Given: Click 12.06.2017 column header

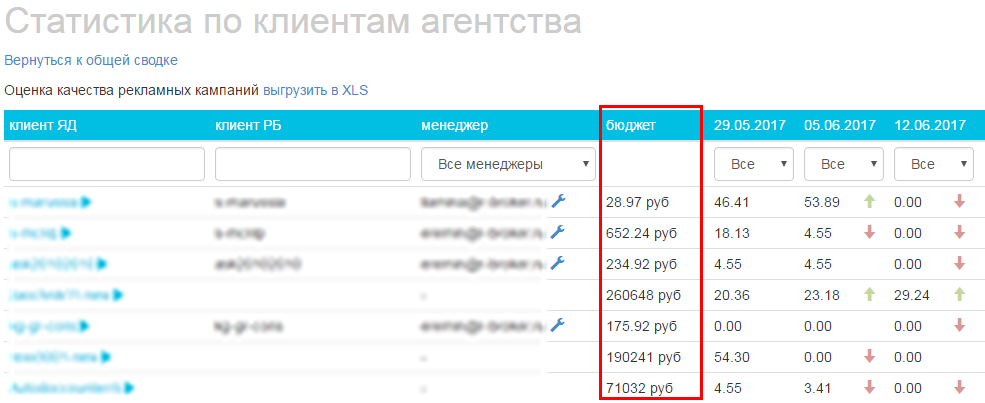Looking at the screenshot, I should (930, 126).
